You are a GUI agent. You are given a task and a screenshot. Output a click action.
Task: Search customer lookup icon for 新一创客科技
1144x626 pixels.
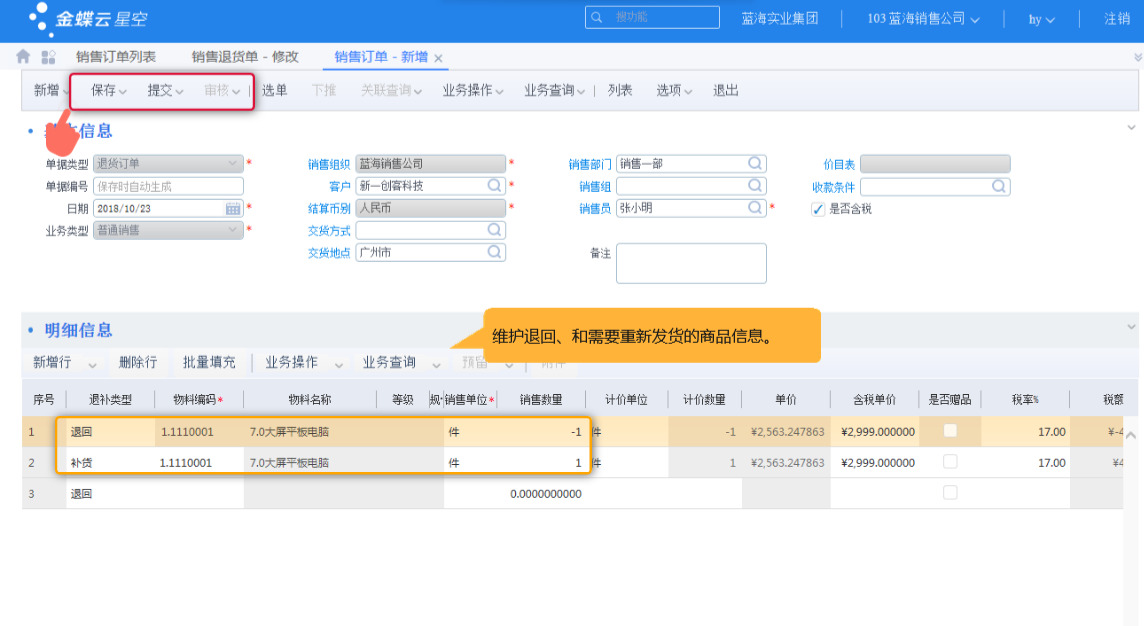[494, 185]
